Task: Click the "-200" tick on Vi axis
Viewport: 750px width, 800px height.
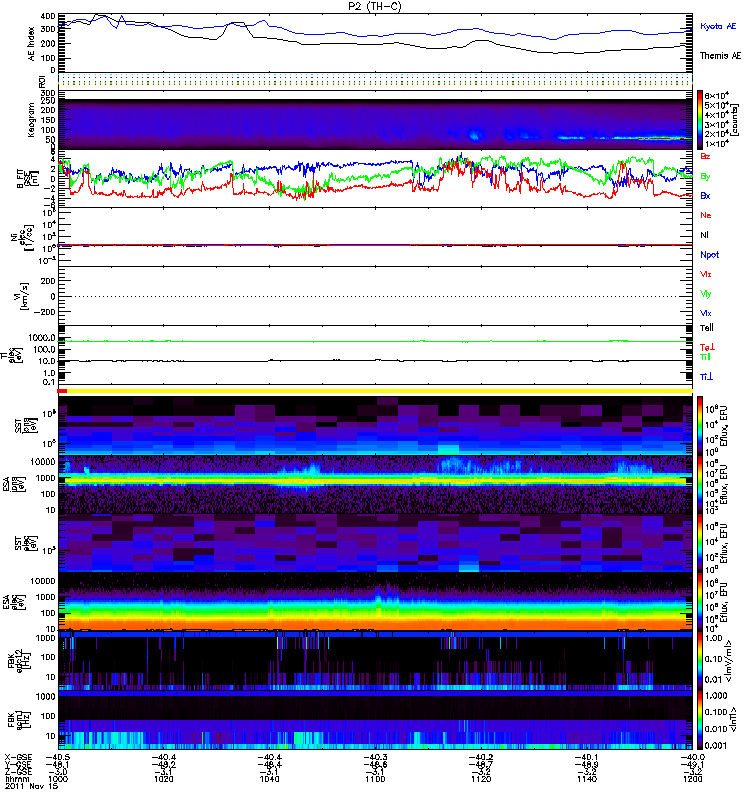Action: pos(45,312)
